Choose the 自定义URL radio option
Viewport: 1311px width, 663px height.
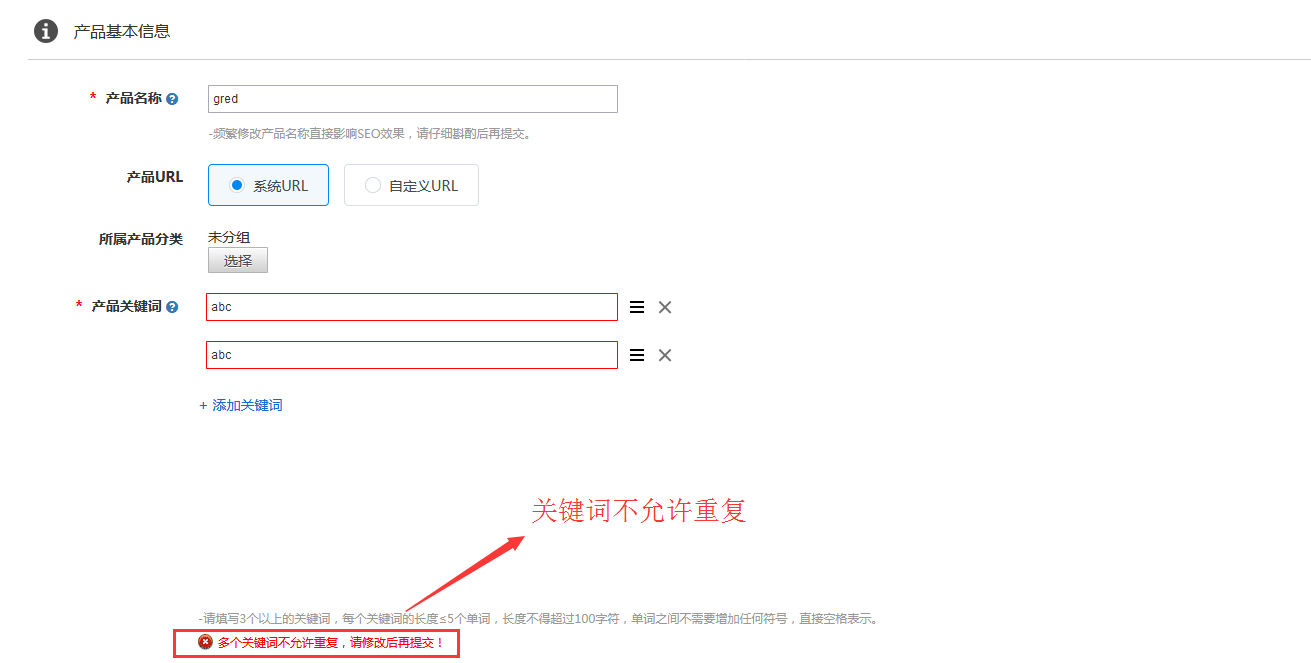click(373, 185)
